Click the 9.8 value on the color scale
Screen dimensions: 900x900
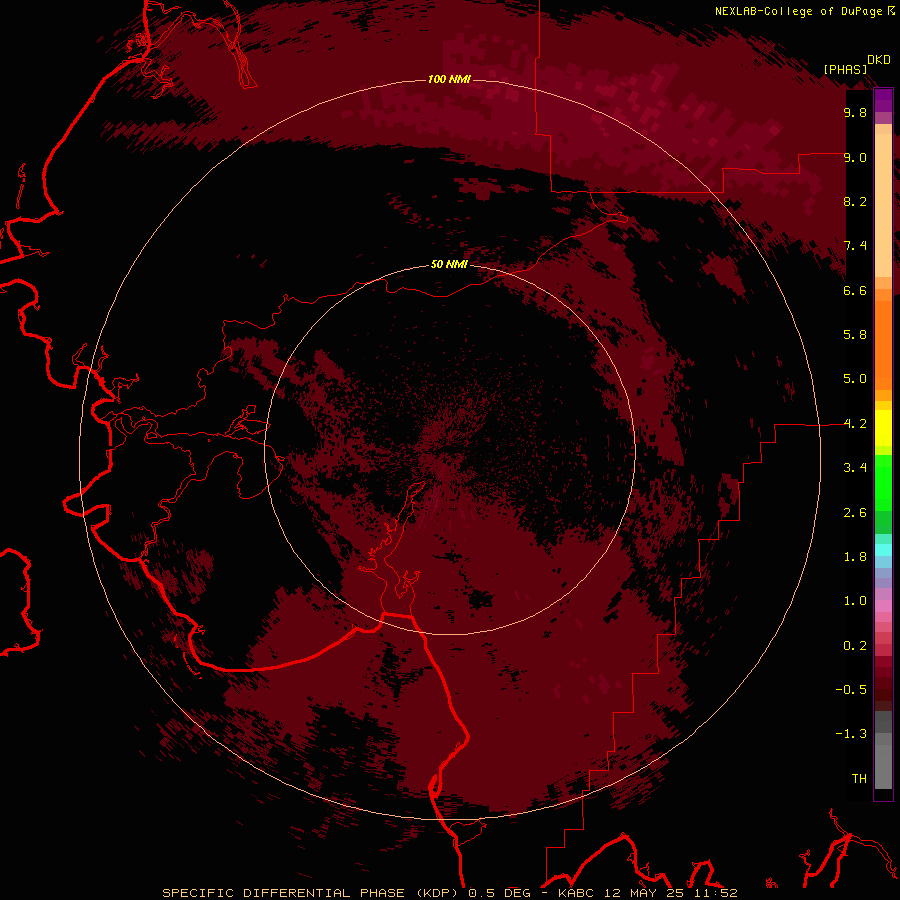click(x=855, y=112)
